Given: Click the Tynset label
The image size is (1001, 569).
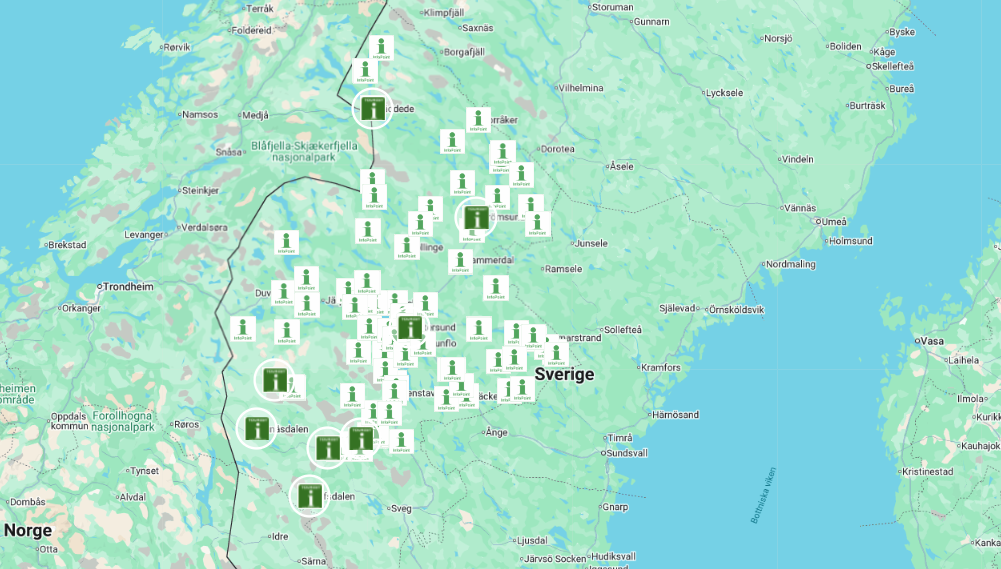Looking at the screenshot, I should (144, 471).
